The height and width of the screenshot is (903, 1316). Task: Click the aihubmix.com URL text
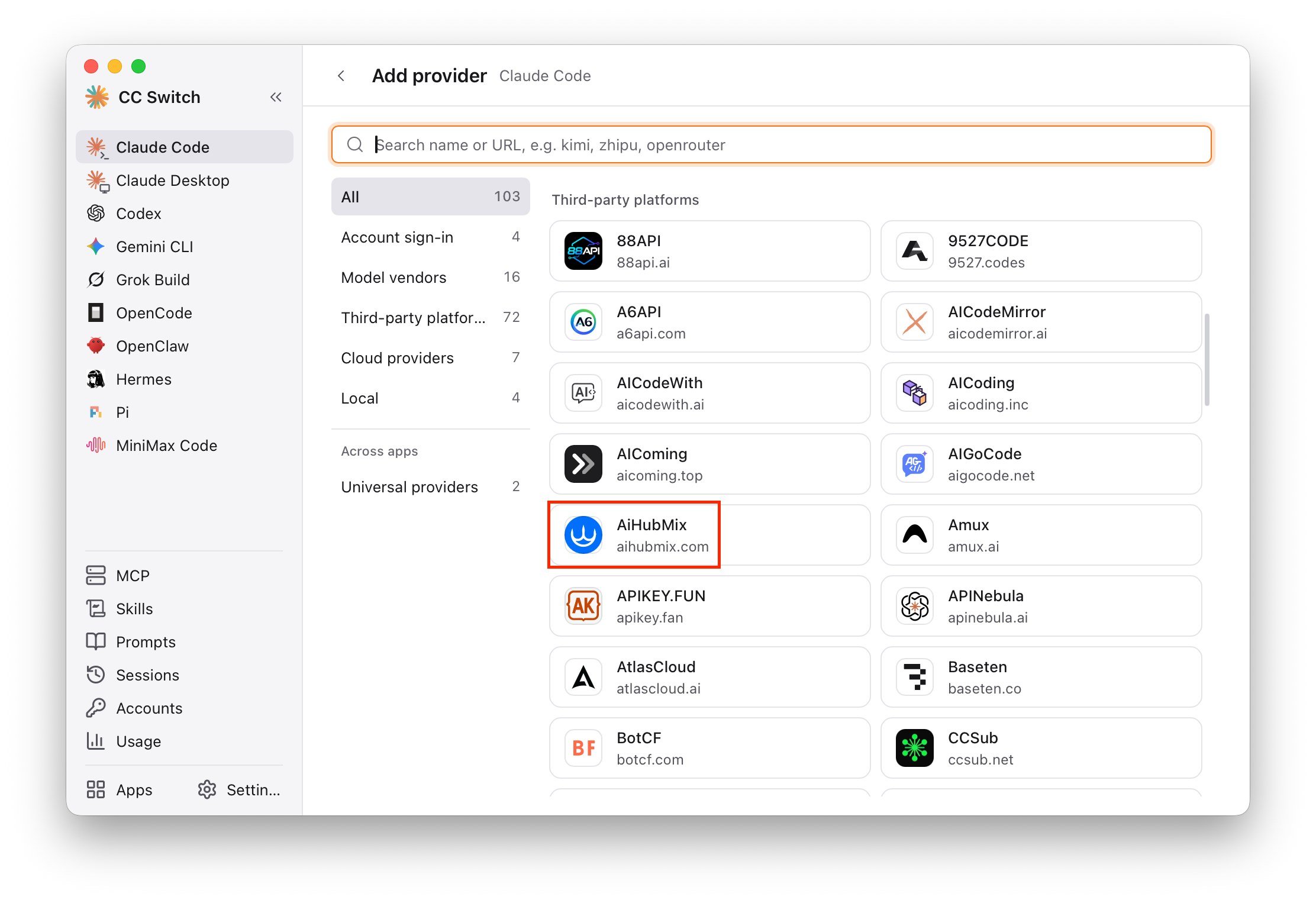pyautogui.click(x=662, y=546)
